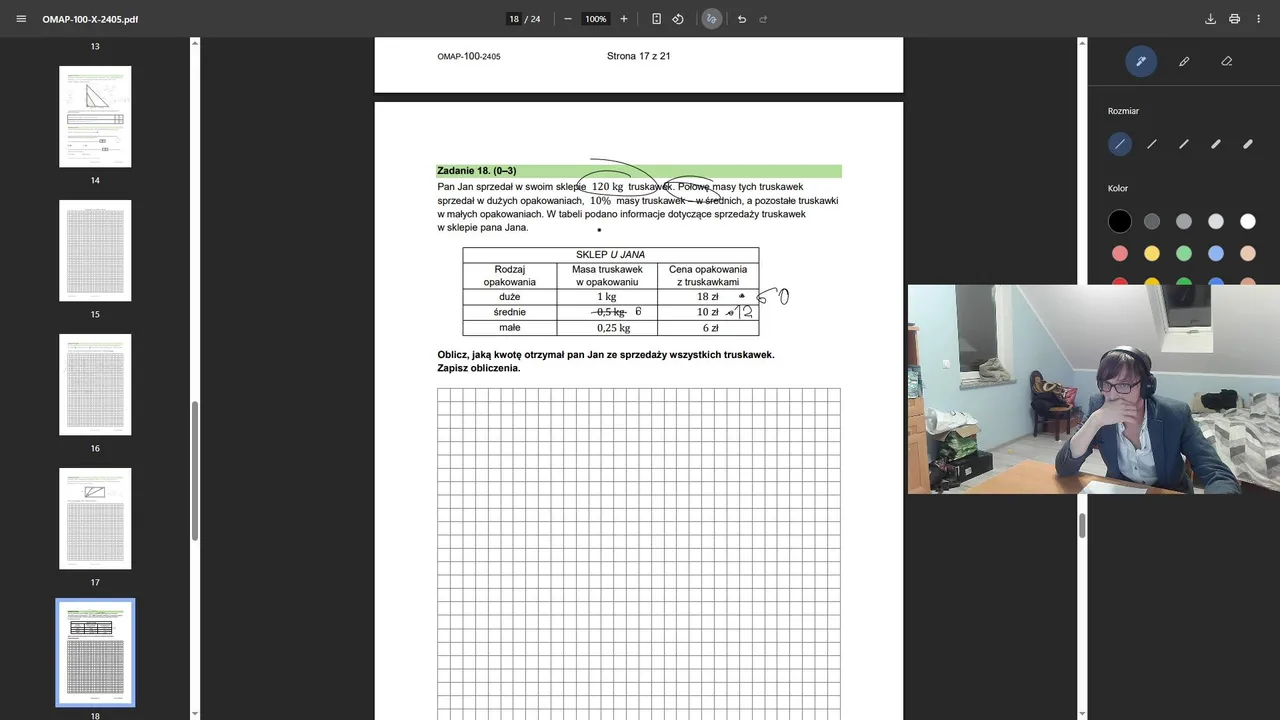The image size is (1280, 720).
Task: Choose the second thickest pen size
Action: 1216,144
